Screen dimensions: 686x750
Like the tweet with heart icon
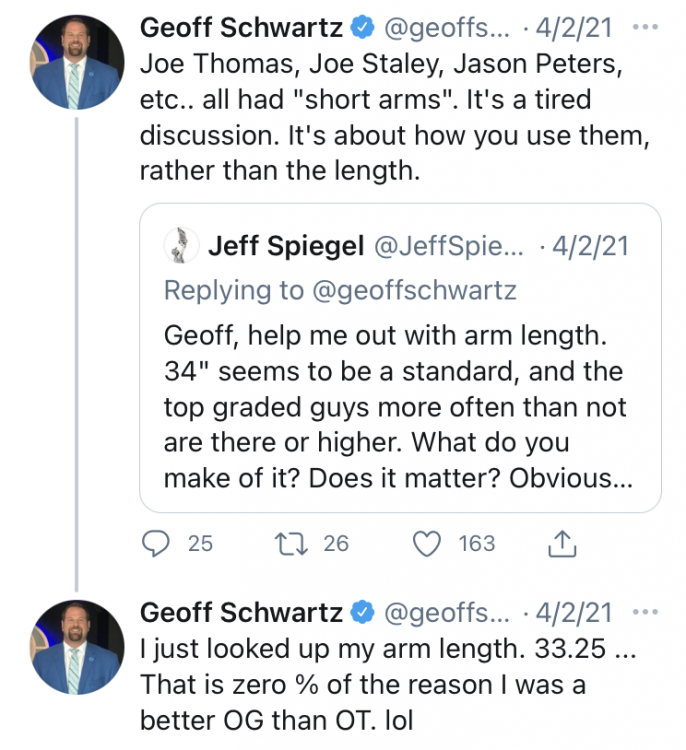428,543
